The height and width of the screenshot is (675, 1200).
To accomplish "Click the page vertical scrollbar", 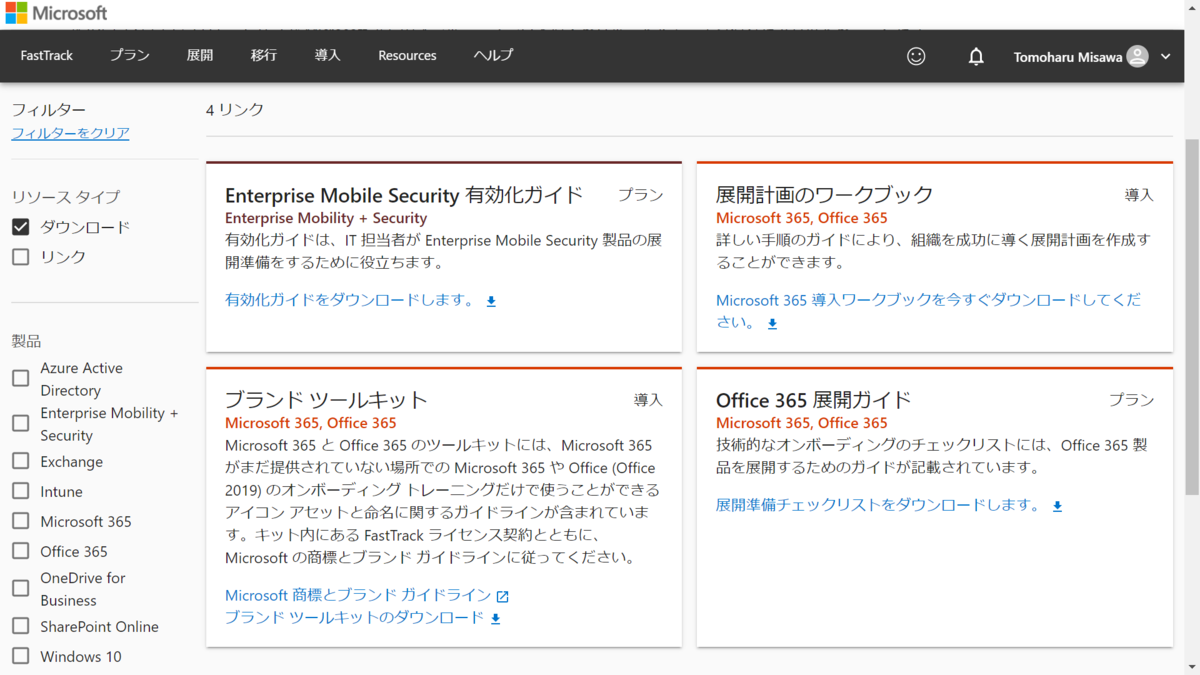I will 1192,315.
